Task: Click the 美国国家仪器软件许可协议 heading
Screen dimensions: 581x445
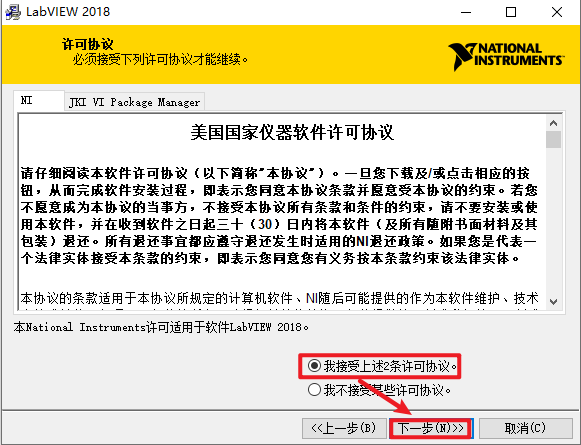Action: [292, 132]
